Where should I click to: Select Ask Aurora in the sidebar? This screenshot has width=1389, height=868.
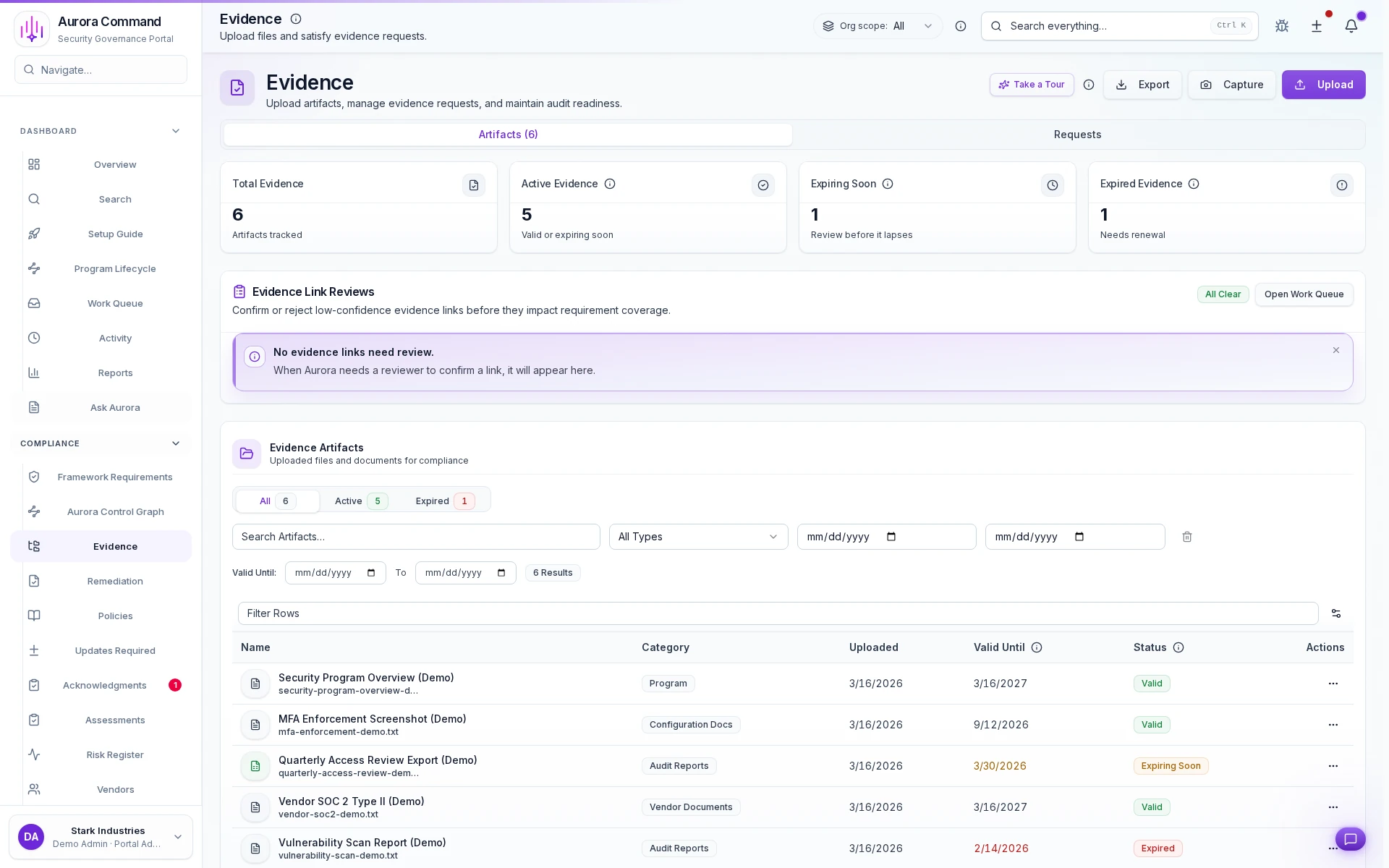pos(115,407)
